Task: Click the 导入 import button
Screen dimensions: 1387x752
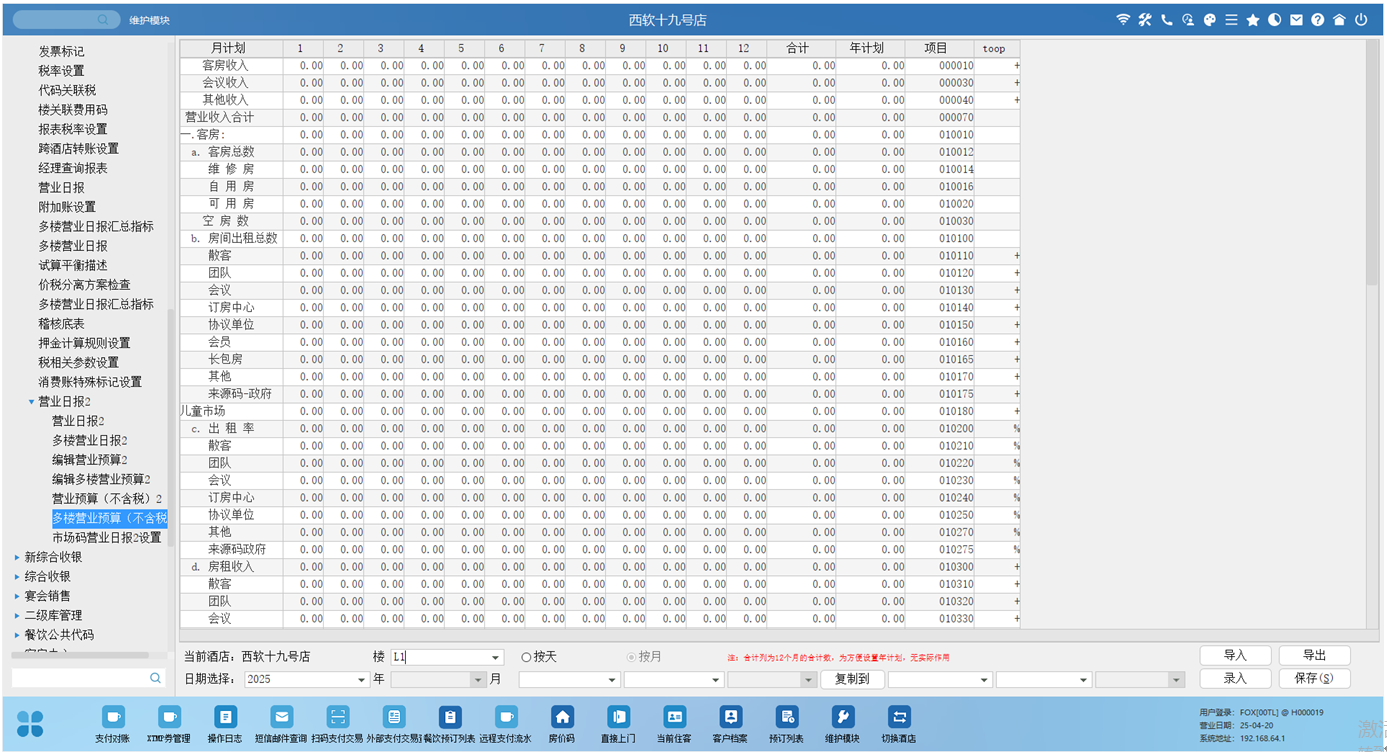Action: coord(1235,656)
